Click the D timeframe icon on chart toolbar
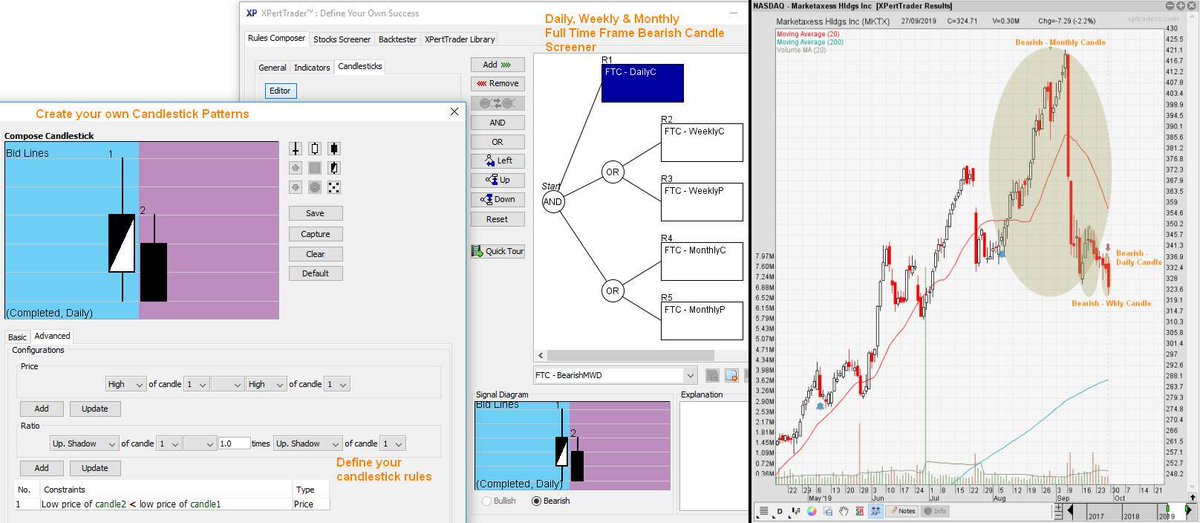The width and height of the screenshot is (1200, 523). point(780,511)
